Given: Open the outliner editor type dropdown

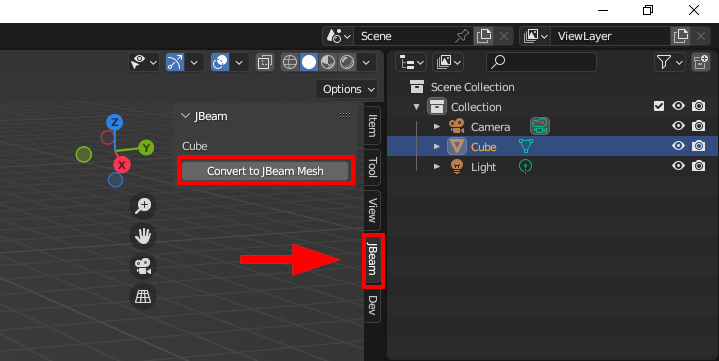Looking at the screenshot, I should point(411,62).
